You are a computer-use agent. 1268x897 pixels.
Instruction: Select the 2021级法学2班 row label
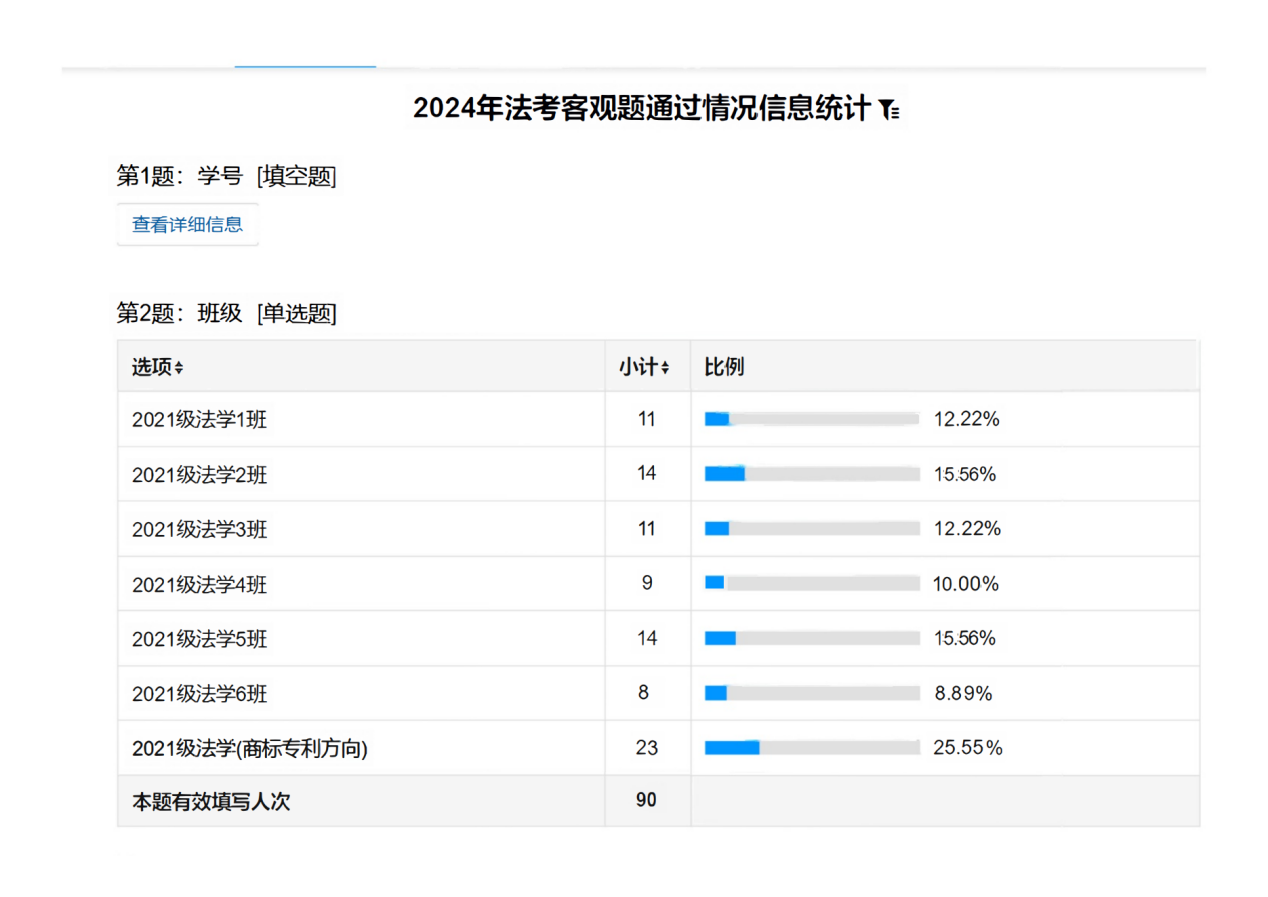(199, 475)
